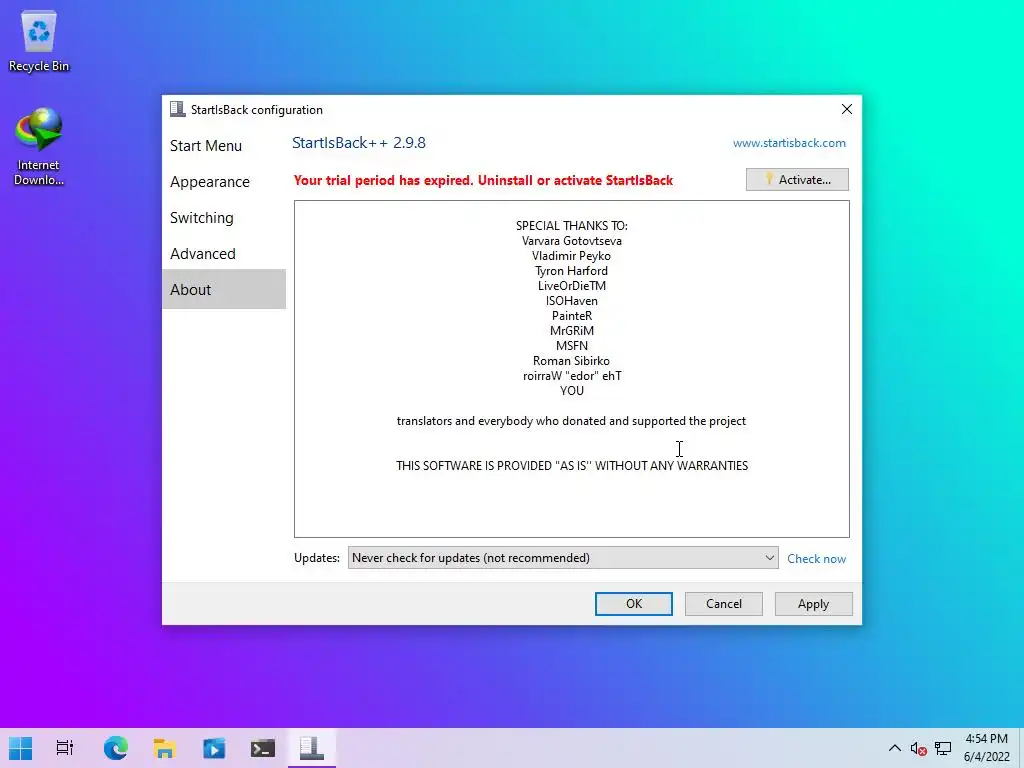Viewport: 1024px width, 768px height.
Task: Confirm with the OK button
Action: click(633, 603)
